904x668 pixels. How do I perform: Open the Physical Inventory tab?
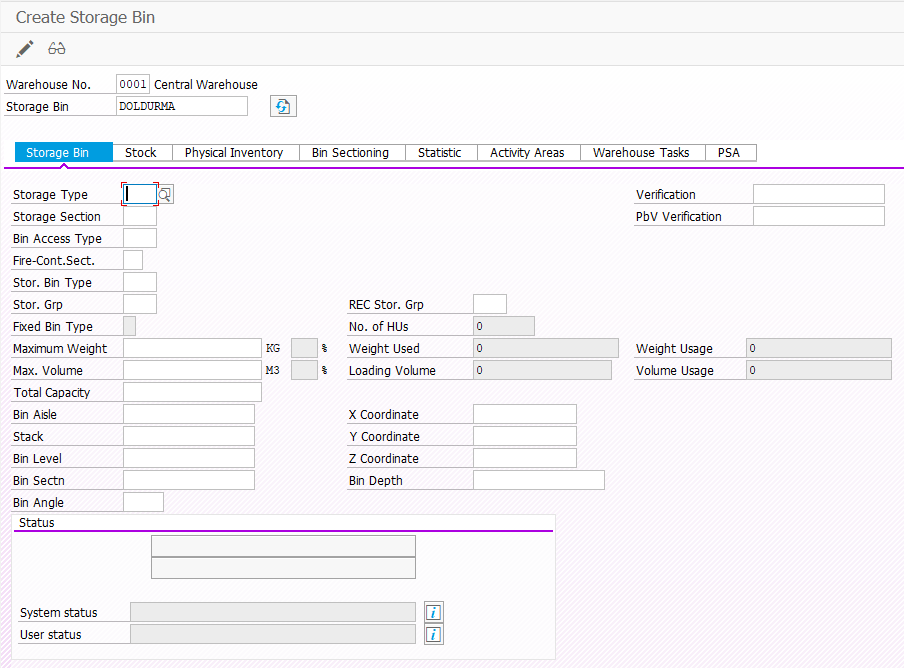pyautogui.click(x=234, y=153)
